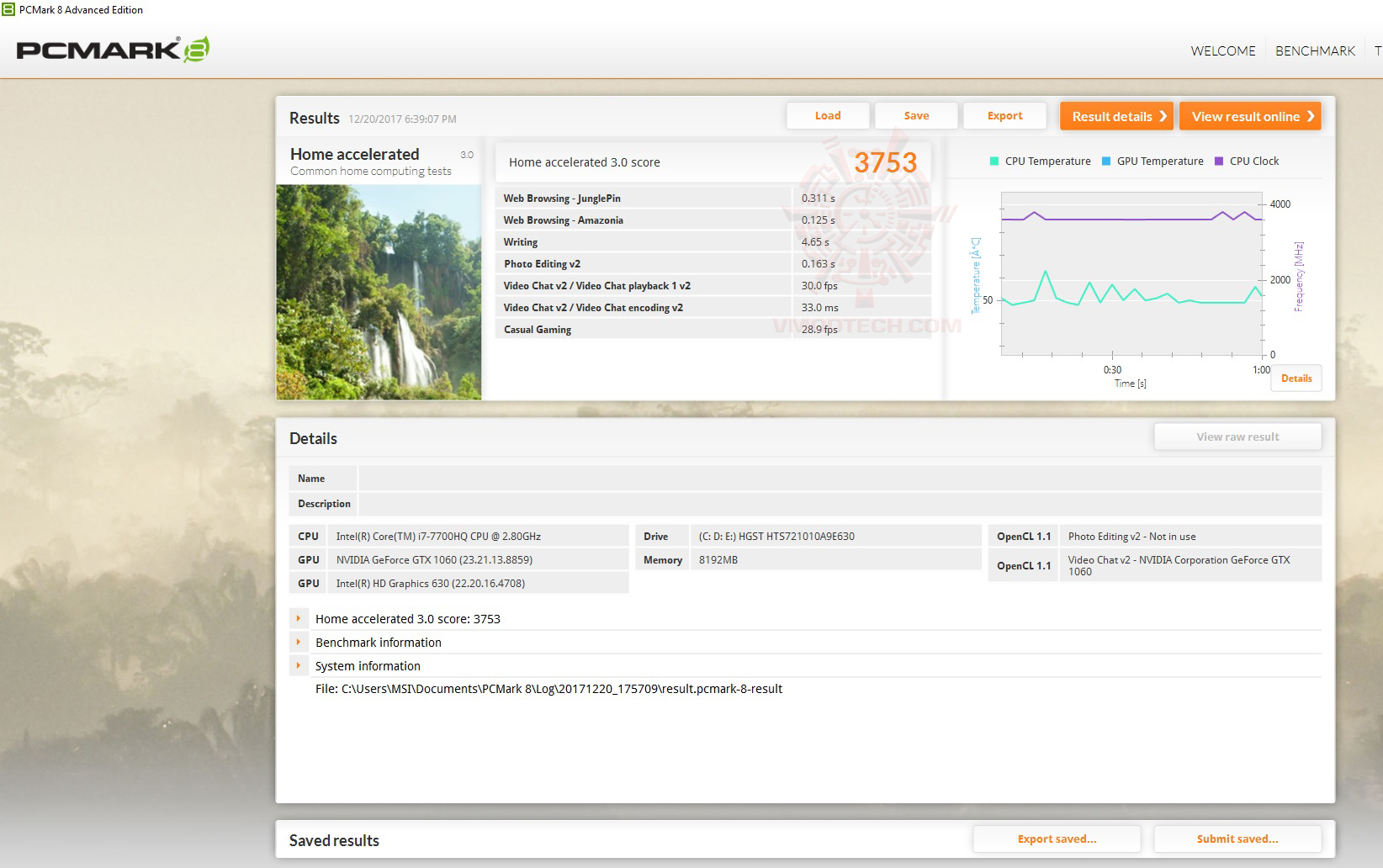Click View raw result button

(x=1237, y=437)
